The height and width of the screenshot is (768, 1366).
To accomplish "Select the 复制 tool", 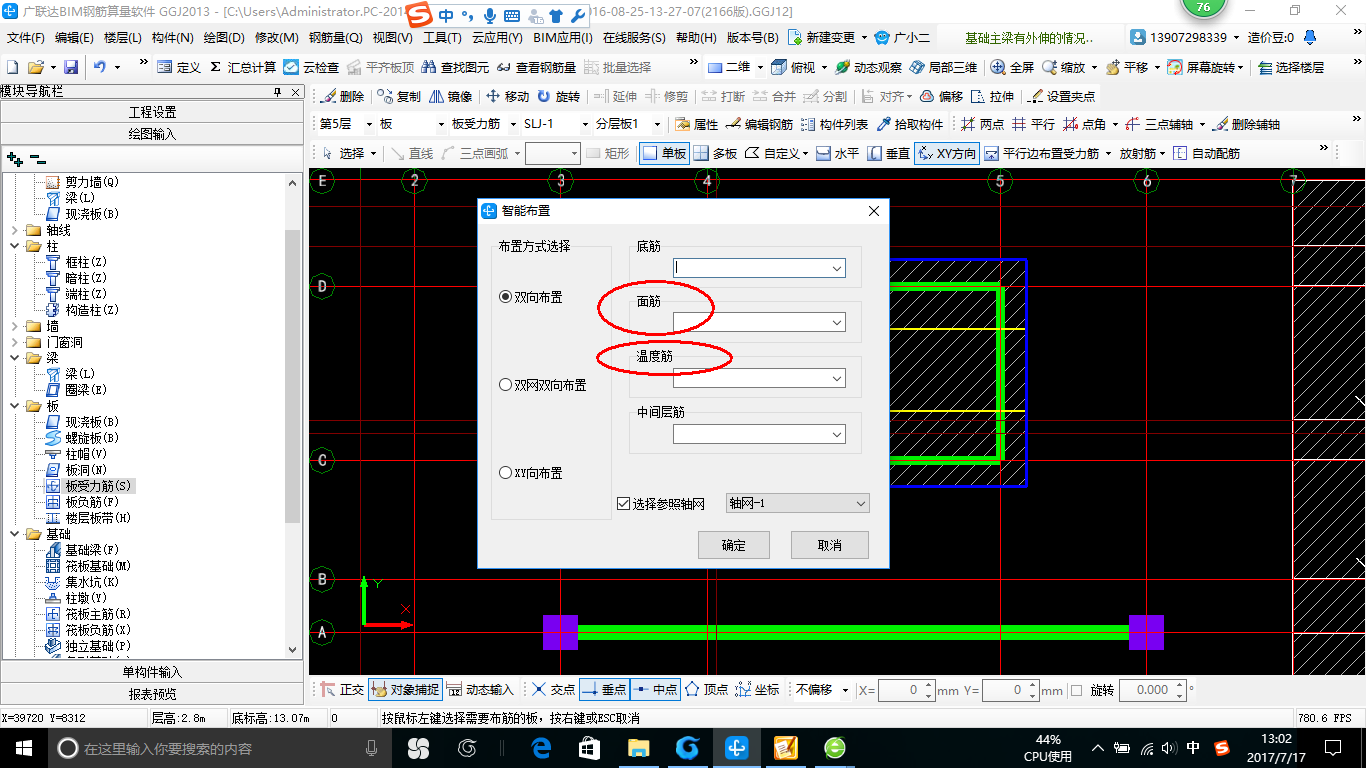I will [x=399, y=96].
